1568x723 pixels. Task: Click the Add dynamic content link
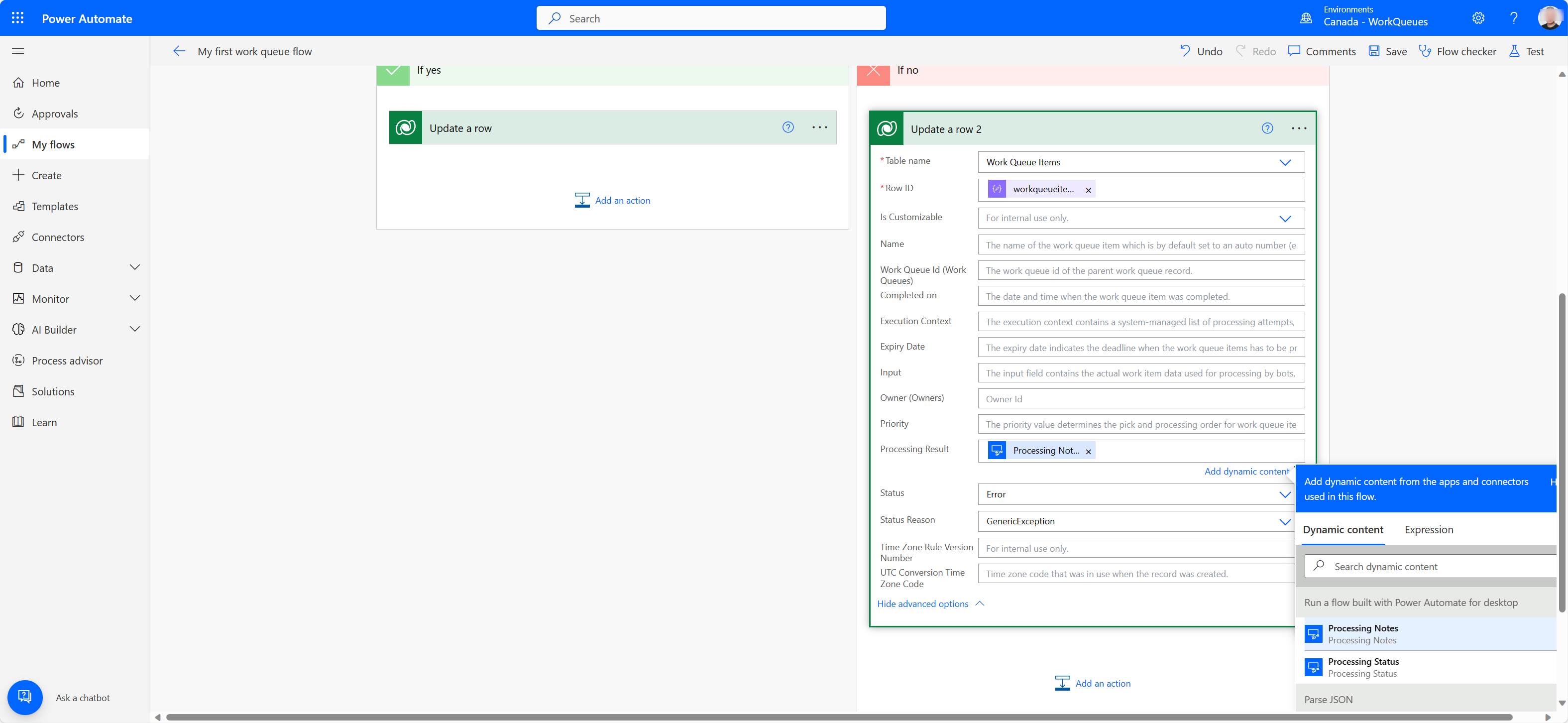1246,472
